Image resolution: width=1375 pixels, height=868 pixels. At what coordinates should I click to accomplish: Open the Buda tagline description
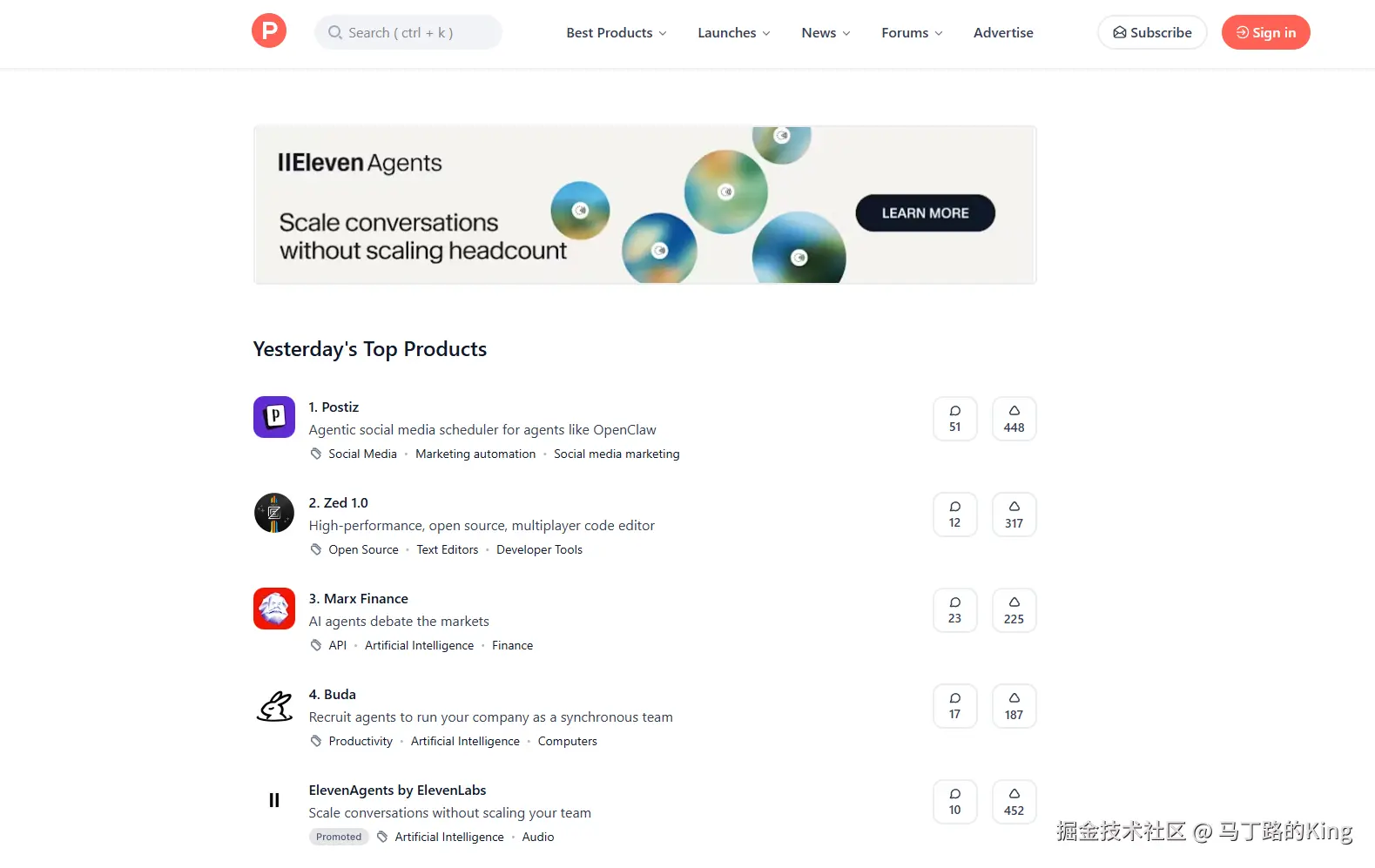[x=491, y=717]
